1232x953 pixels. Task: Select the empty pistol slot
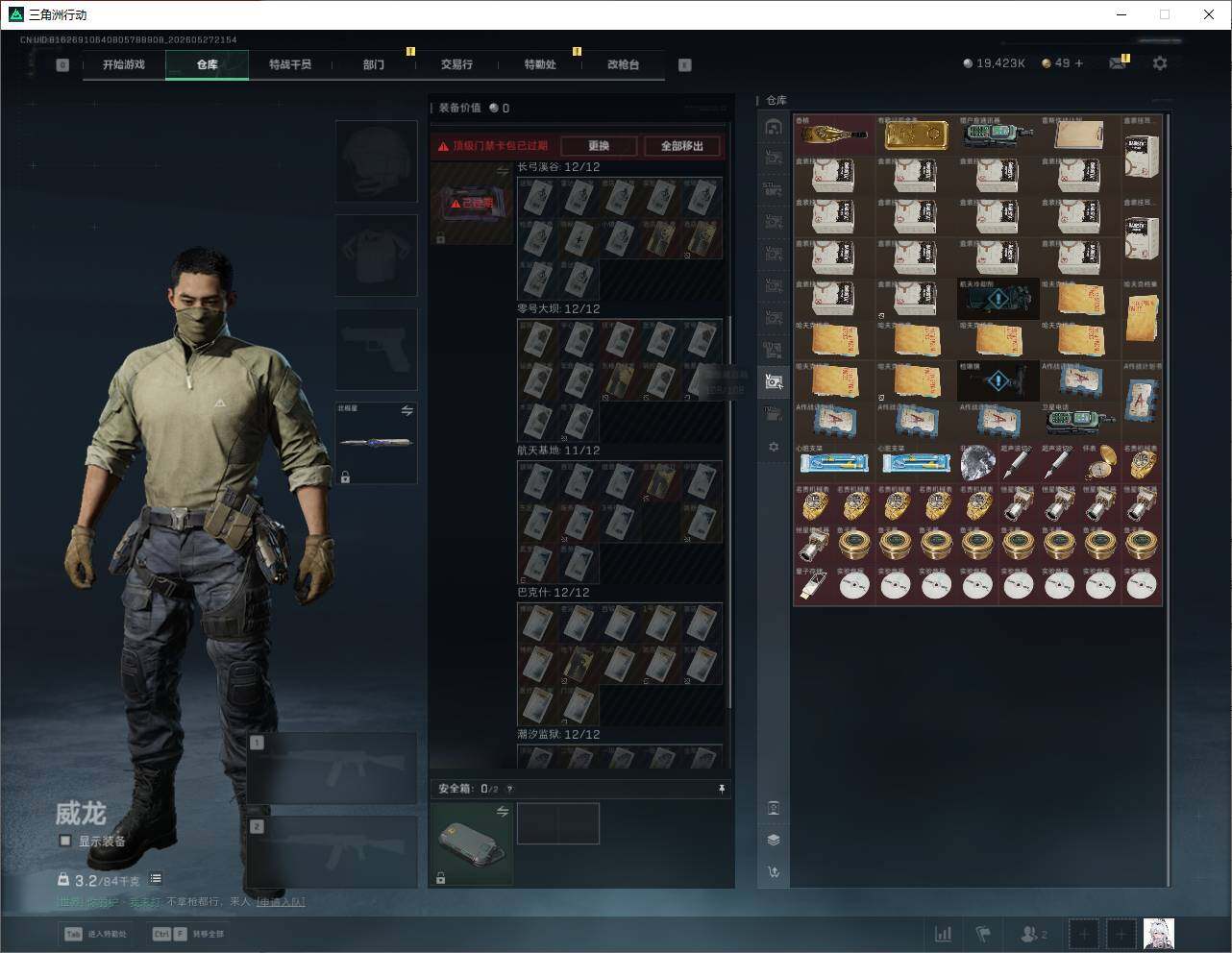click(377, 349)
